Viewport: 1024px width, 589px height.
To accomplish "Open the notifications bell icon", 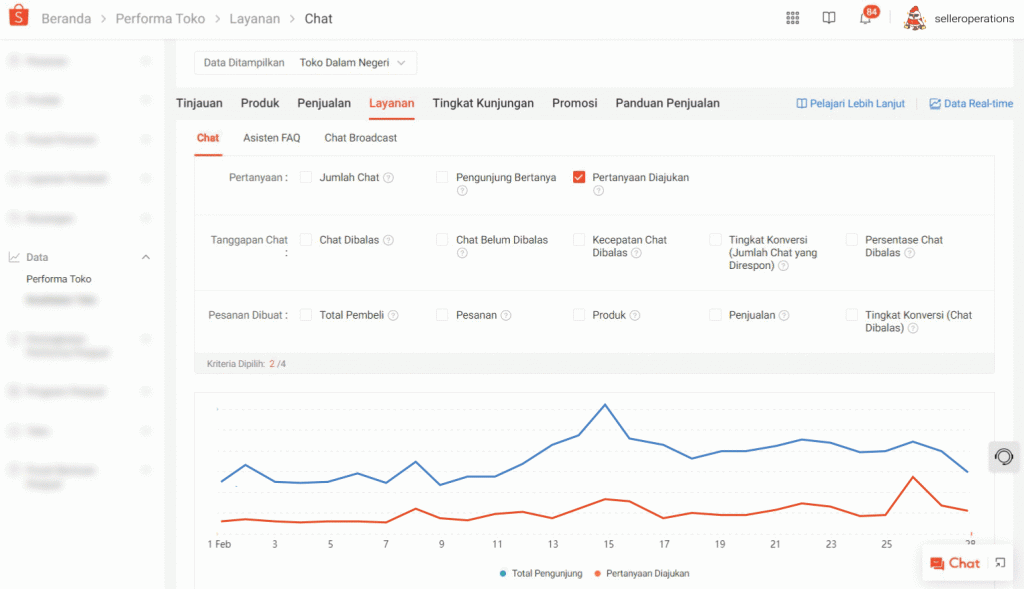I will [x=865, y=18].
